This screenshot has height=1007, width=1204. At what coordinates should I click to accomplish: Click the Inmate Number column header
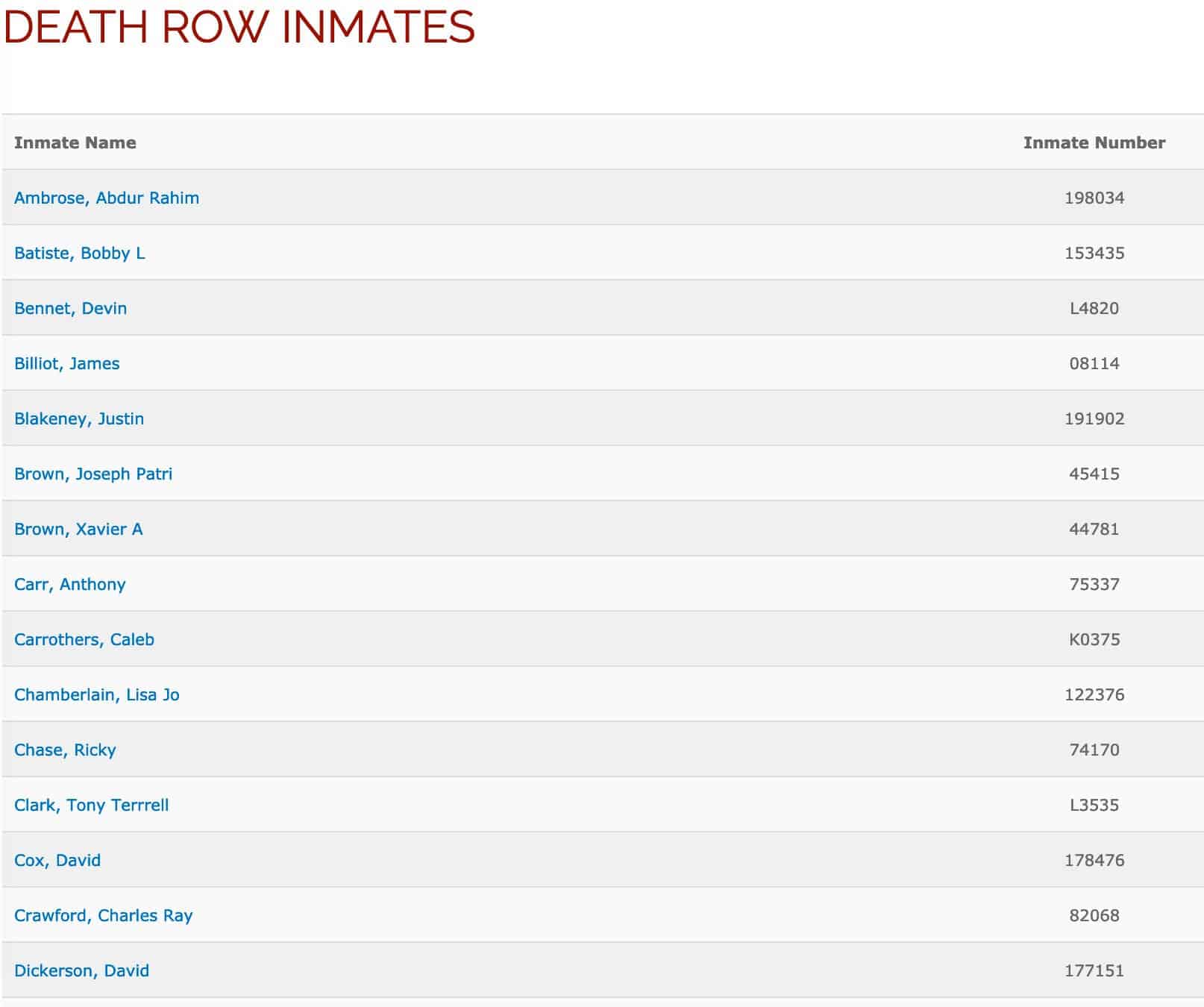click(x=1094, y=142)
